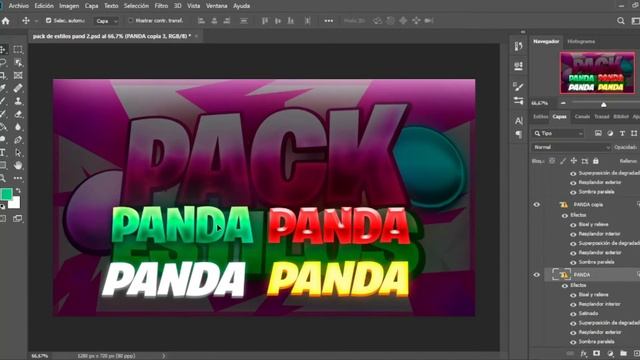Filter layers by pixel layers icon

pyautogui.click(x=598, y=133)
